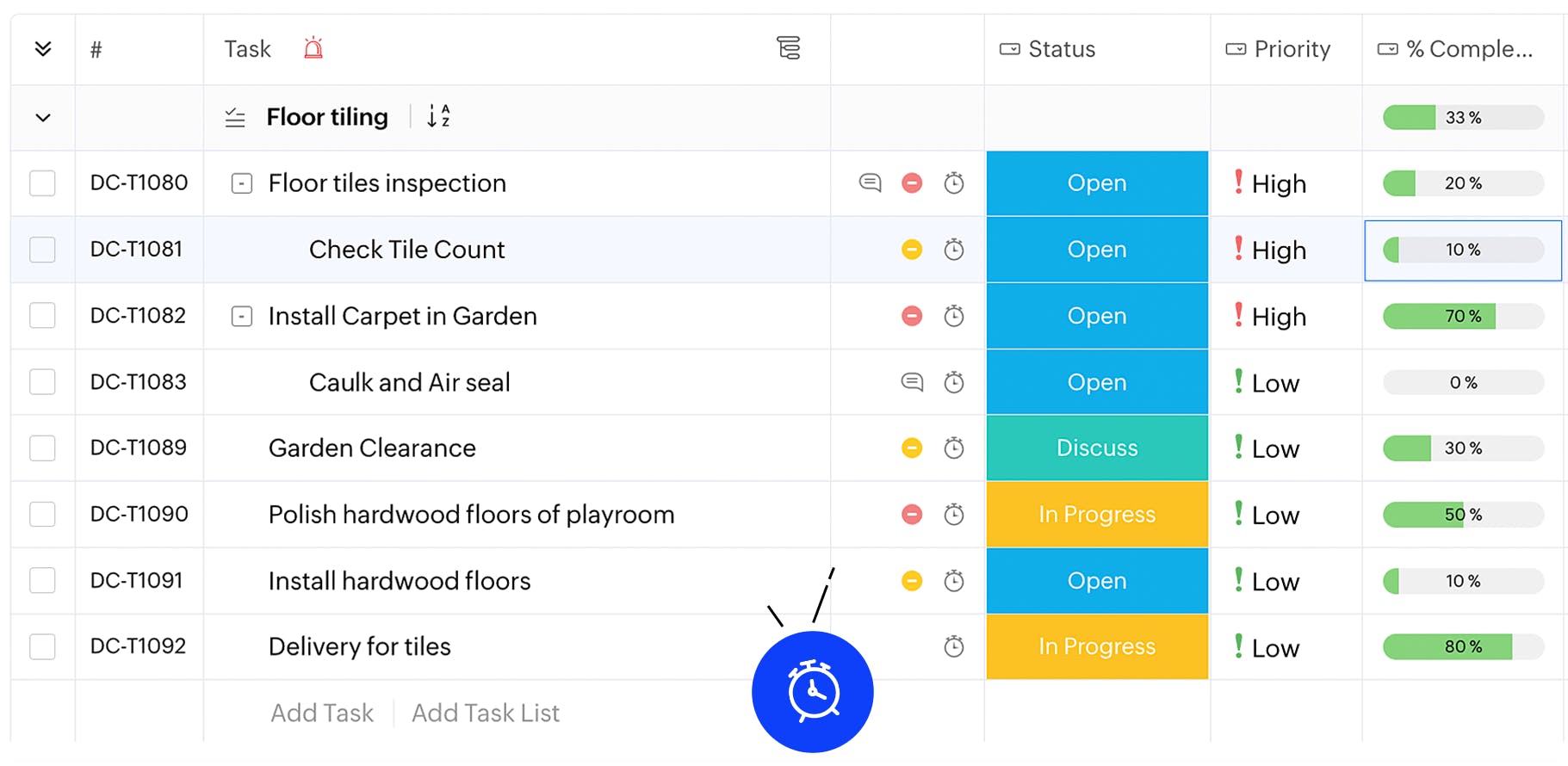Click the large blue alarm clock button

812,692
